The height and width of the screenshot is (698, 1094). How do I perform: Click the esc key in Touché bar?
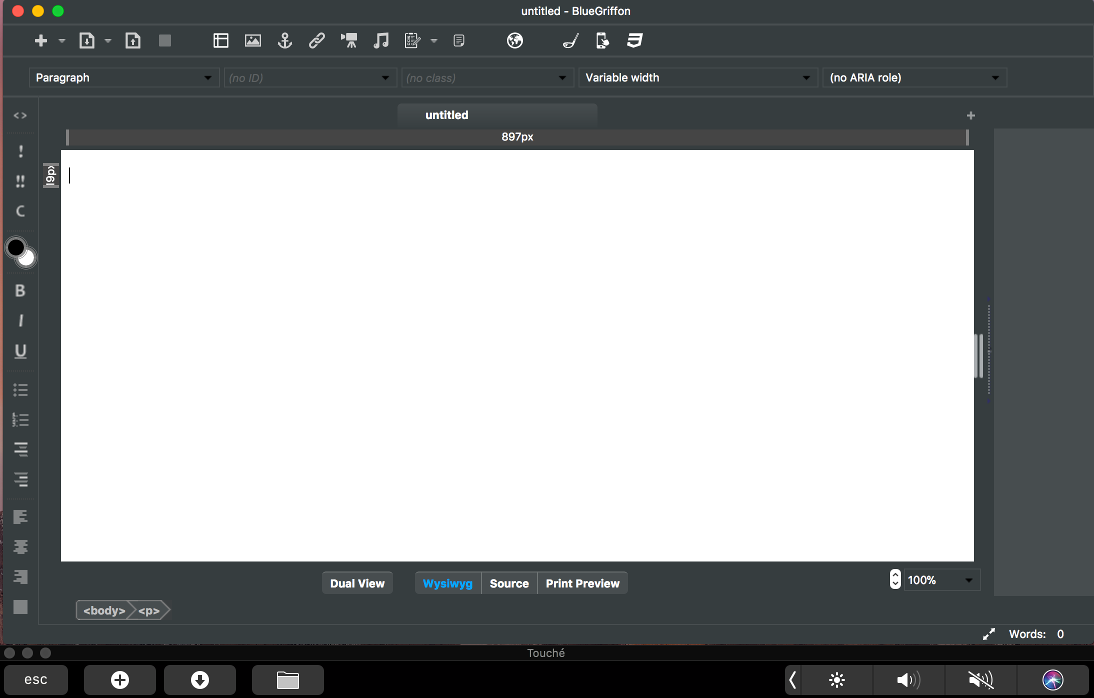coord(36,680)
